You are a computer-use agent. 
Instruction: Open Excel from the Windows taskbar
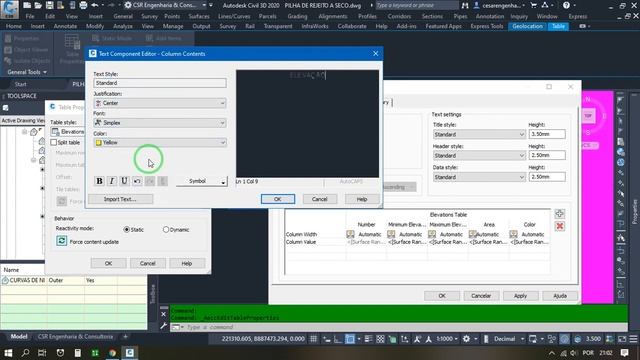pyautogui.click(x=95, y=353)
